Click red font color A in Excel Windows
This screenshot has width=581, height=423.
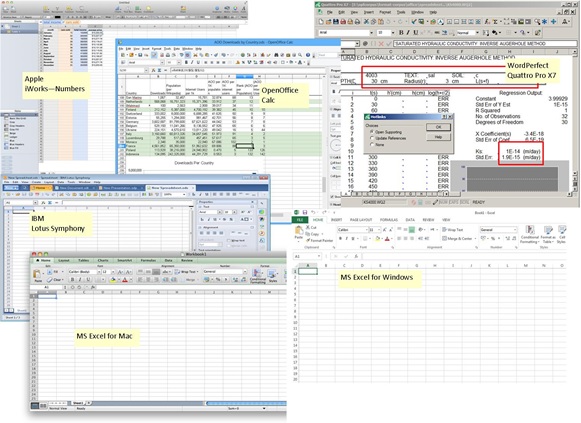coord(387,239)
